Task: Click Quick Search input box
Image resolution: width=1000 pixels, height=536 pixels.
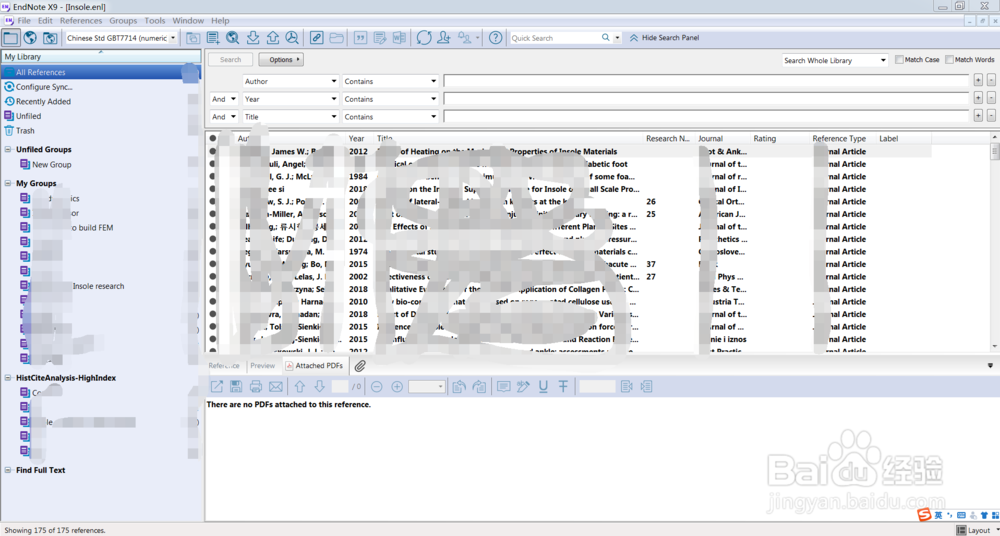Action: pos(554,38)
